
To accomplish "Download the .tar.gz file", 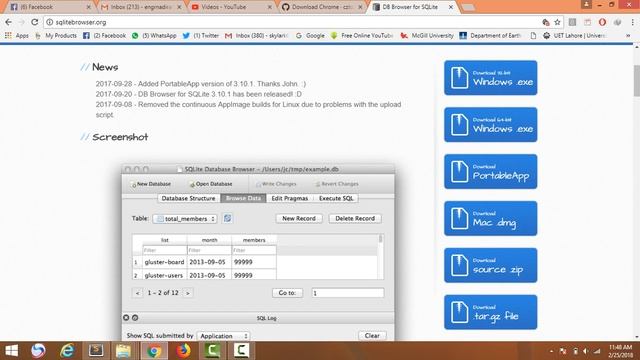I will click(491, 312).
